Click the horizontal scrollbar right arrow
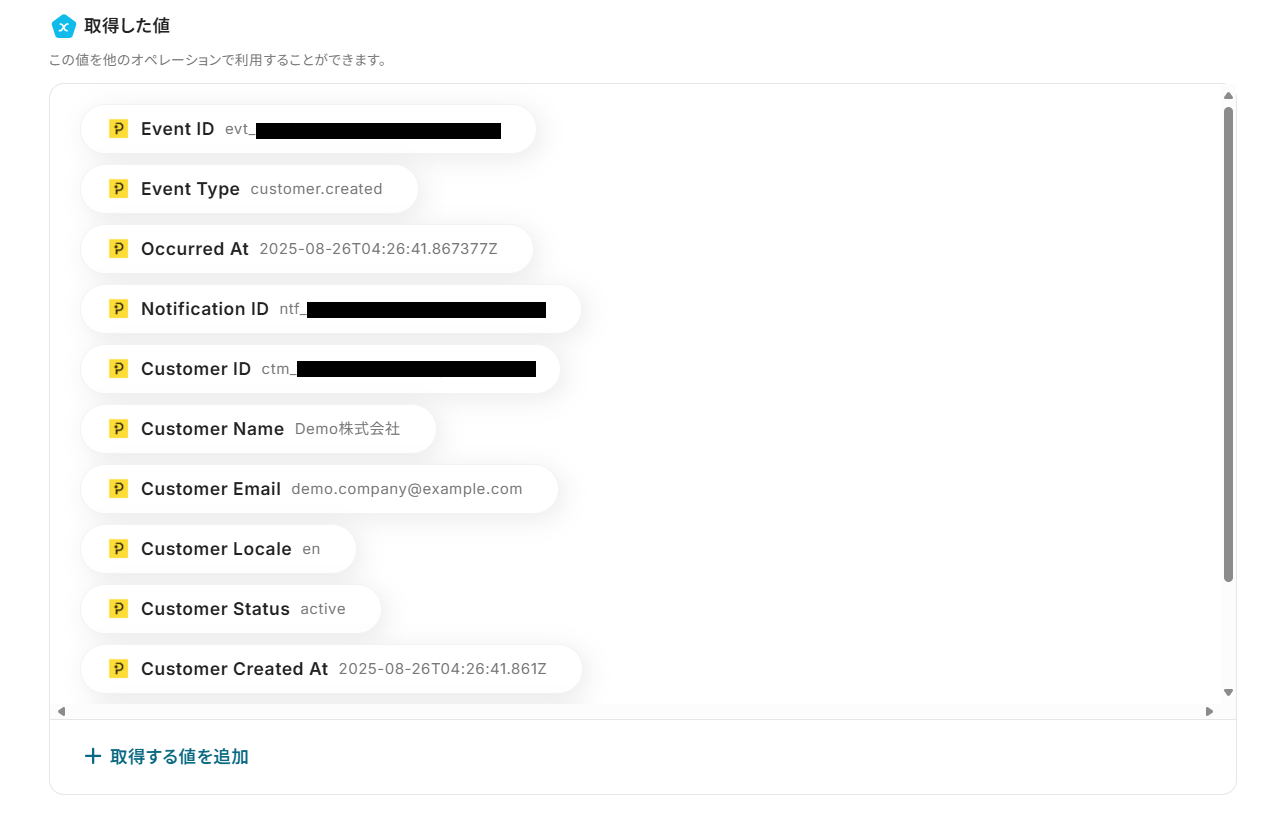Viewport: 1286px width, 813px height. tap(1209, 711)
